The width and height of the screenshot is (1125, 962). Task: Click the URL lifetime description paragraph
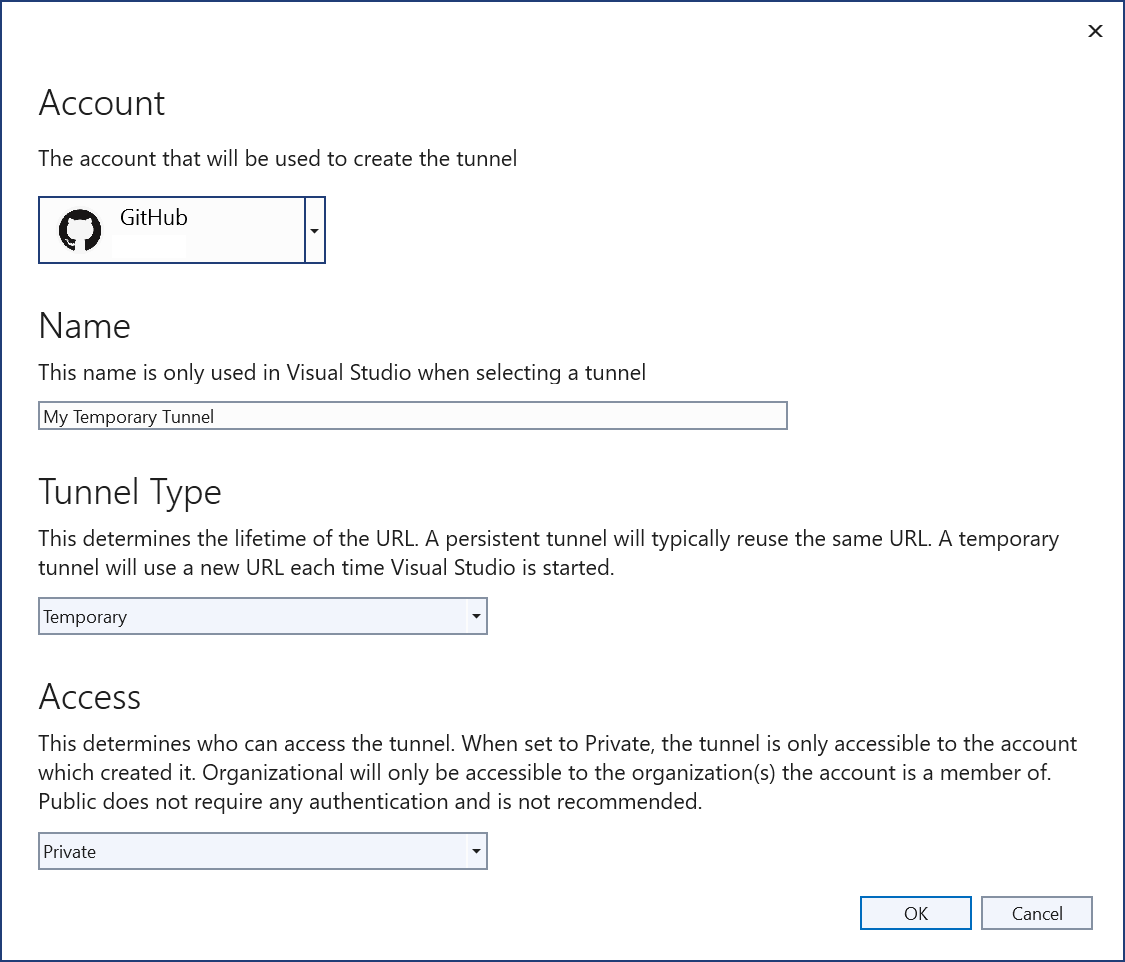[548, 553]
